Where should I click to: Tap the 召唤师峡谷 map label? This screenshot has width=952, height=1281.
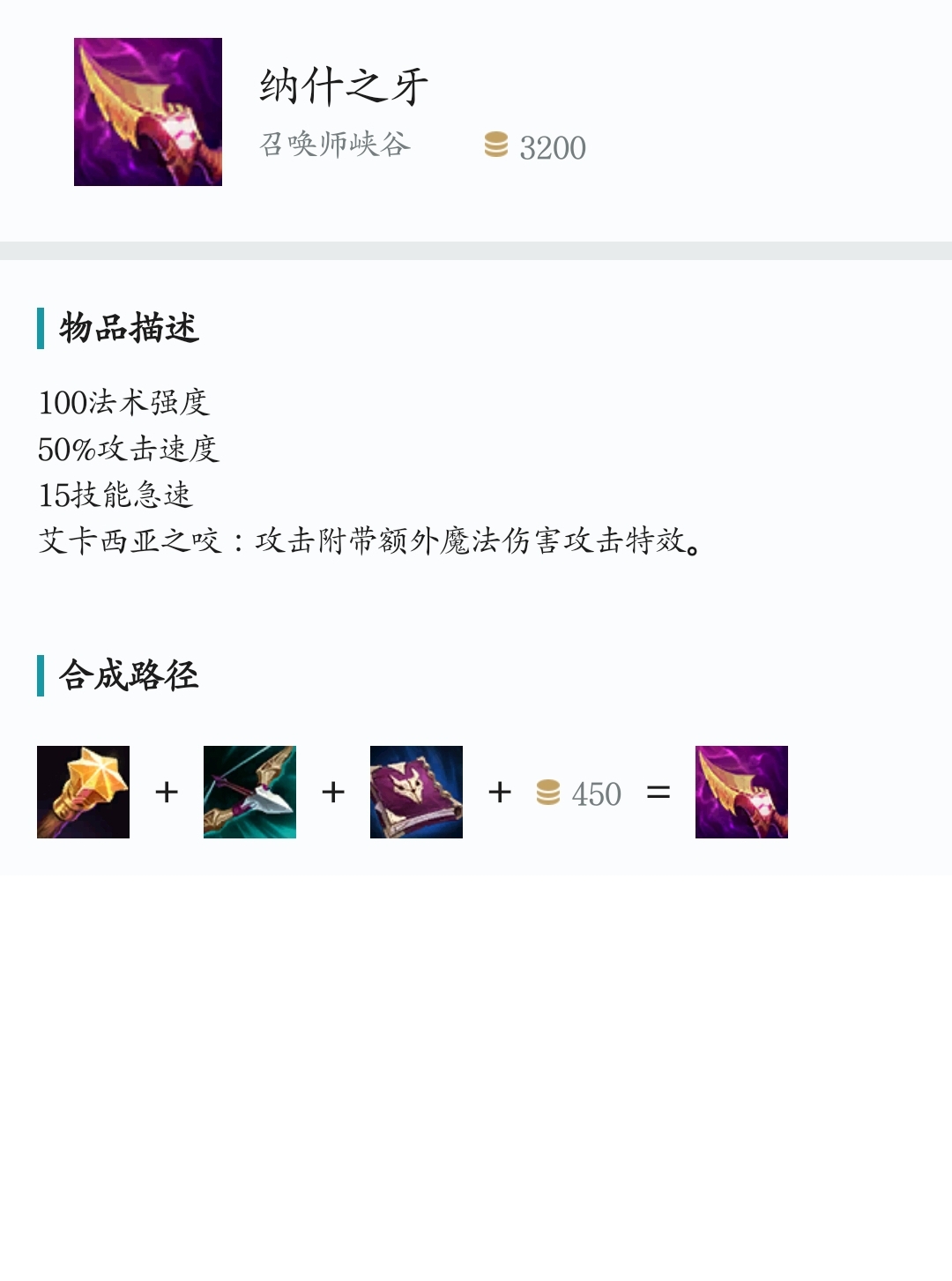(x=335, y=144)
